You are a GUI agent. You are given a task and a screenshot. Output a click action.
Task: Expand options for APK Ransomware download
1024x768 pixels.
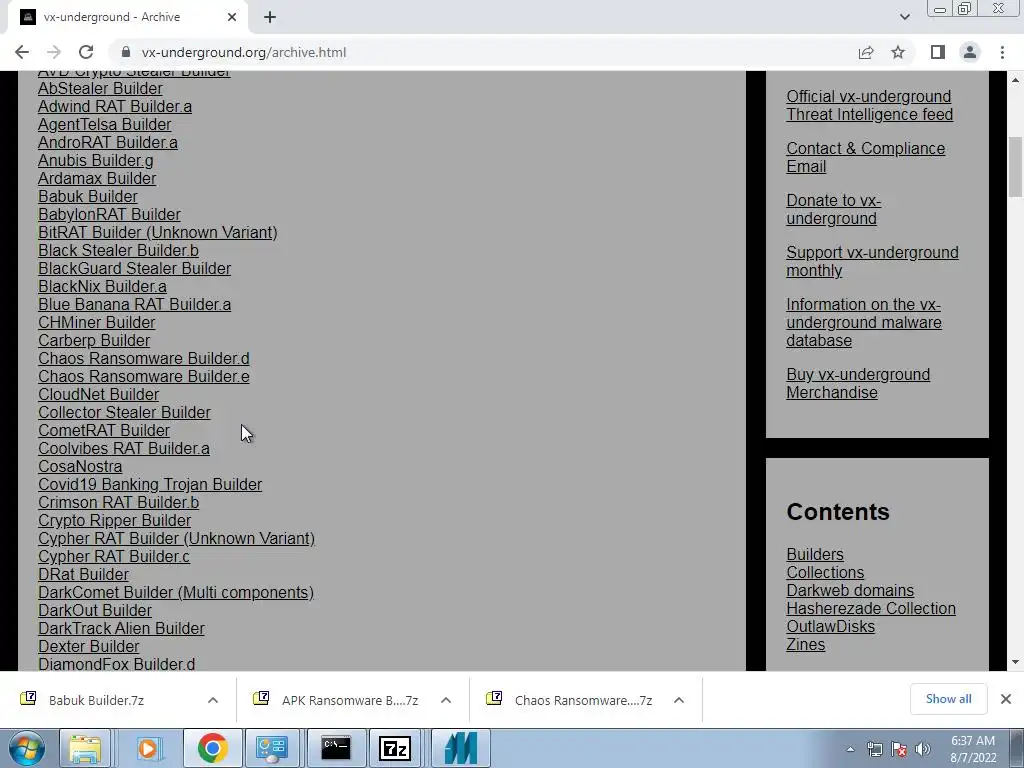pos(446,700)
